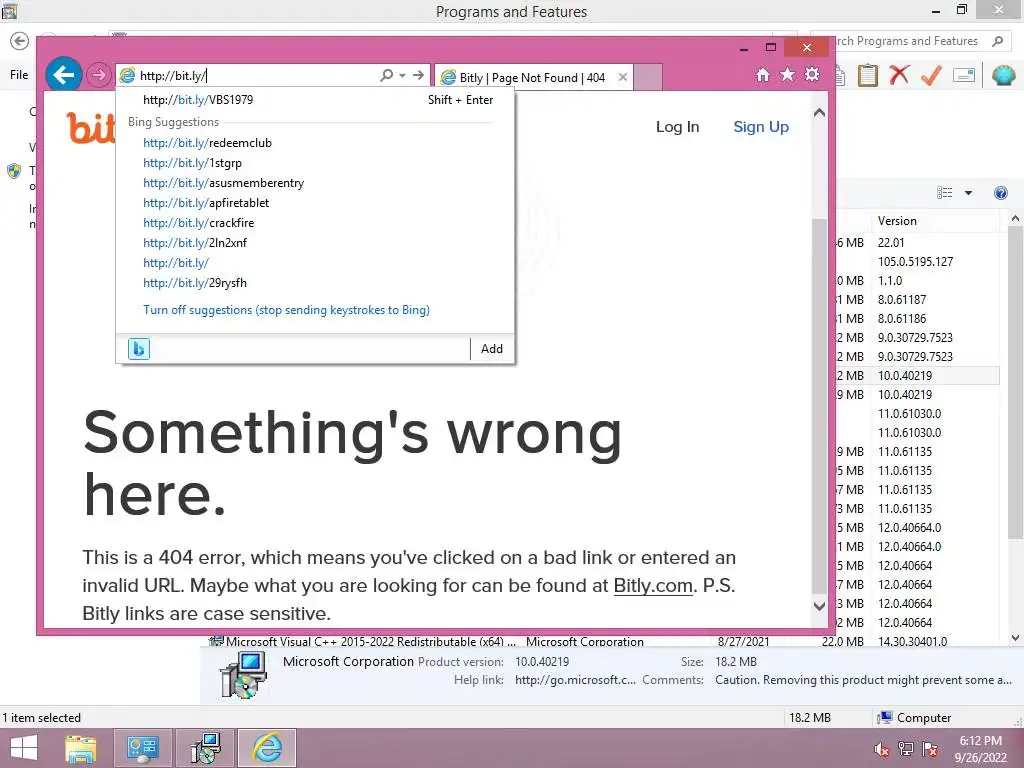Image resolution: width=1024 pixels, height=768 pixels.
Task: Click the programs list scrollbar up arrow
Action: 1016,219
